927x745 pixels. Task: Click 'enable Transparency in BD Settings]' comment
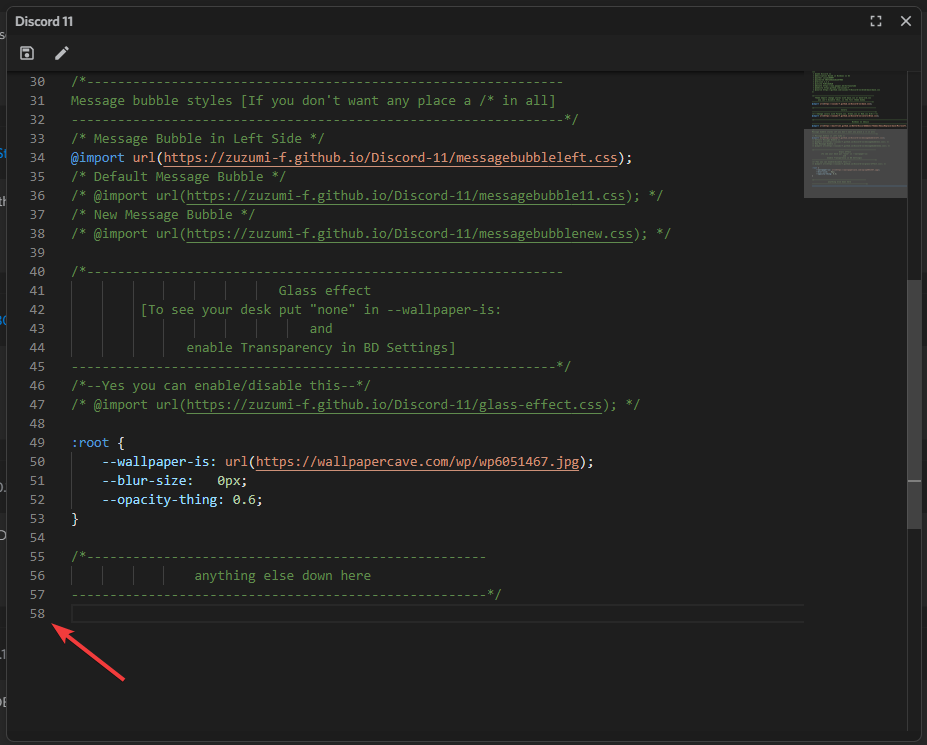[321, 348]
